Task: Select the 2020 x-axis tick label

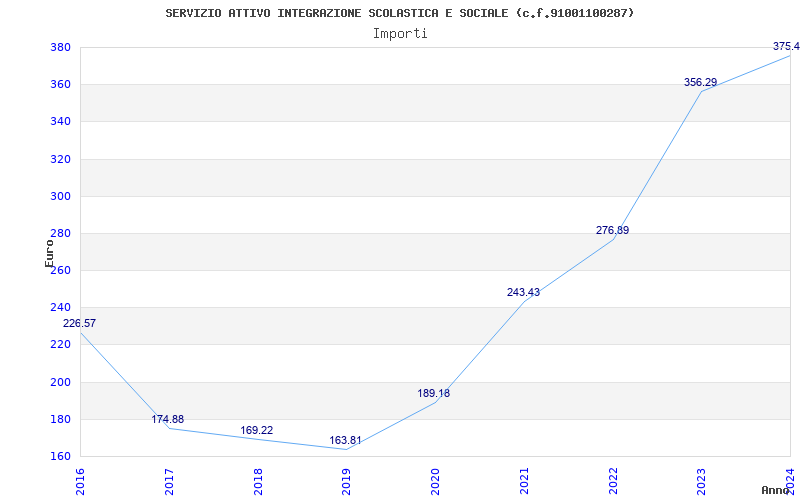Action: point(435,482)
